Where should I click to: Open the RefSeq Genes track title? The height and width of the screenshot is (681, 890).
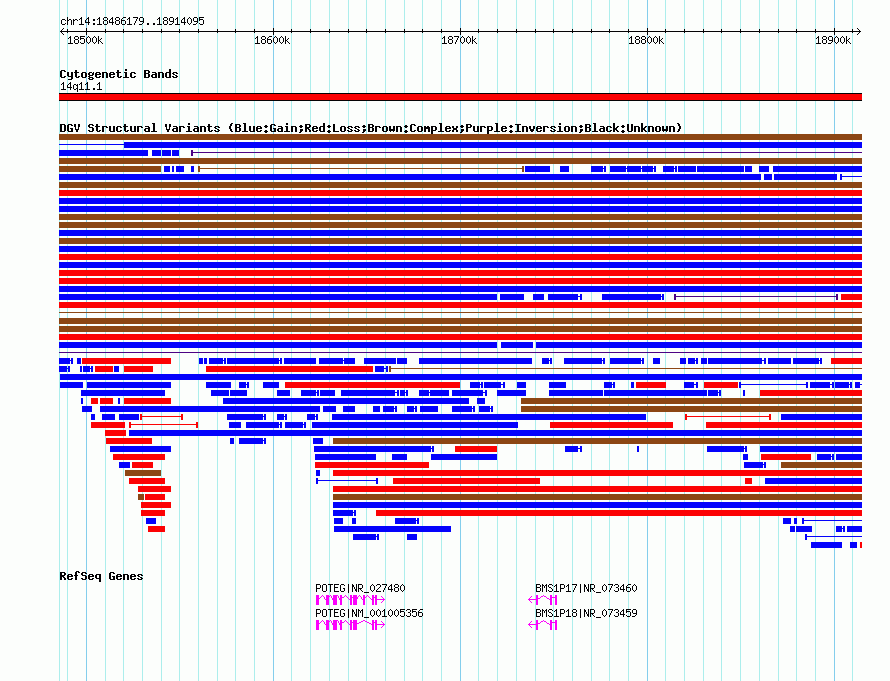pos(101,576)
